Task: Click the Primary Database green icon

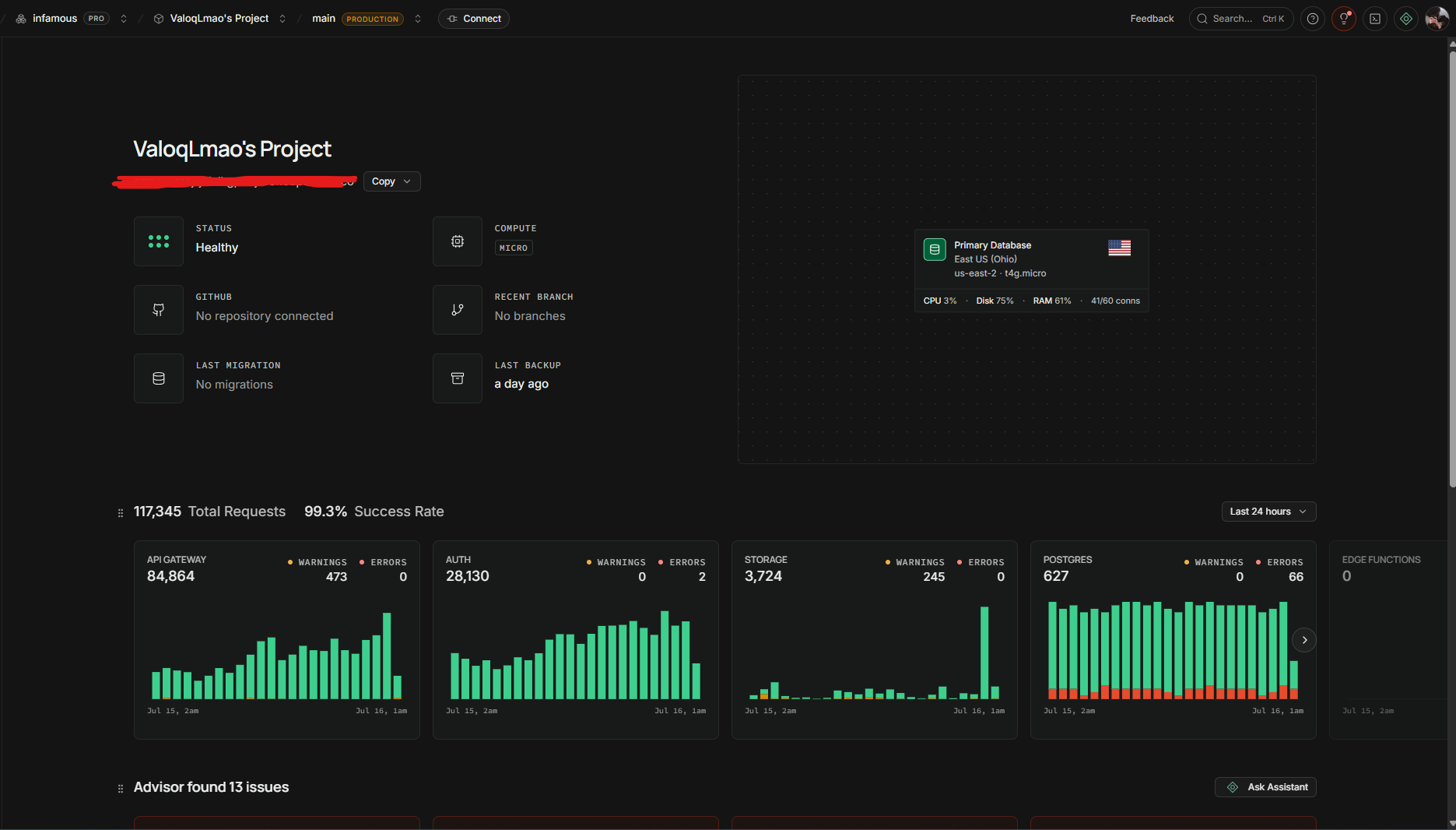Action: [x=935, y=249]
